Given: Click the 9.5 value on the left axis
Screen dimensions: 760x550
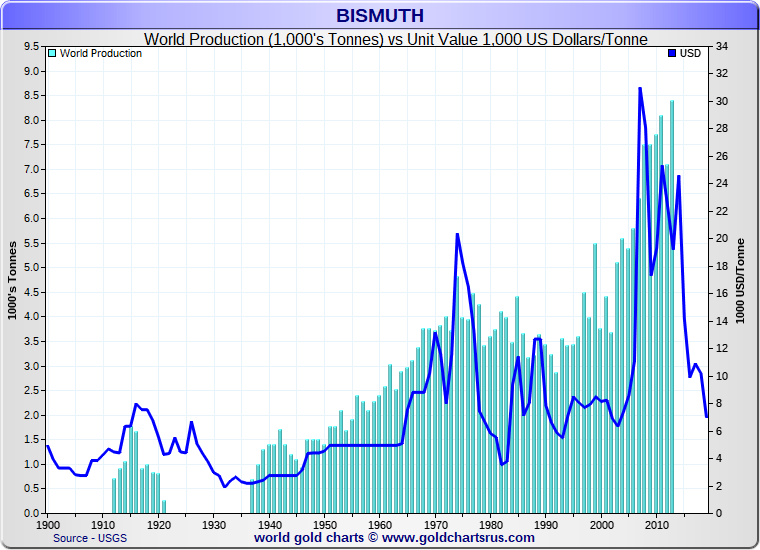Looking at the screenshot, I should coord(31,47).
